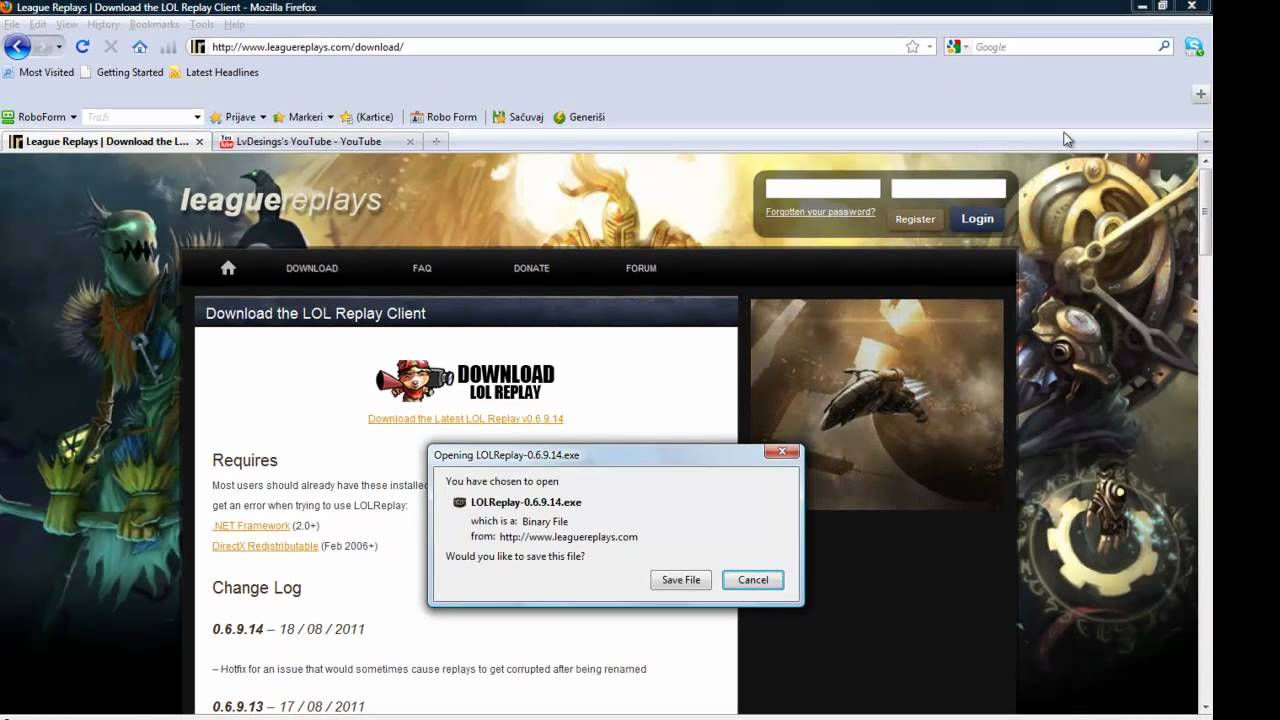Open the Help menu

click(x=234, y=24)
